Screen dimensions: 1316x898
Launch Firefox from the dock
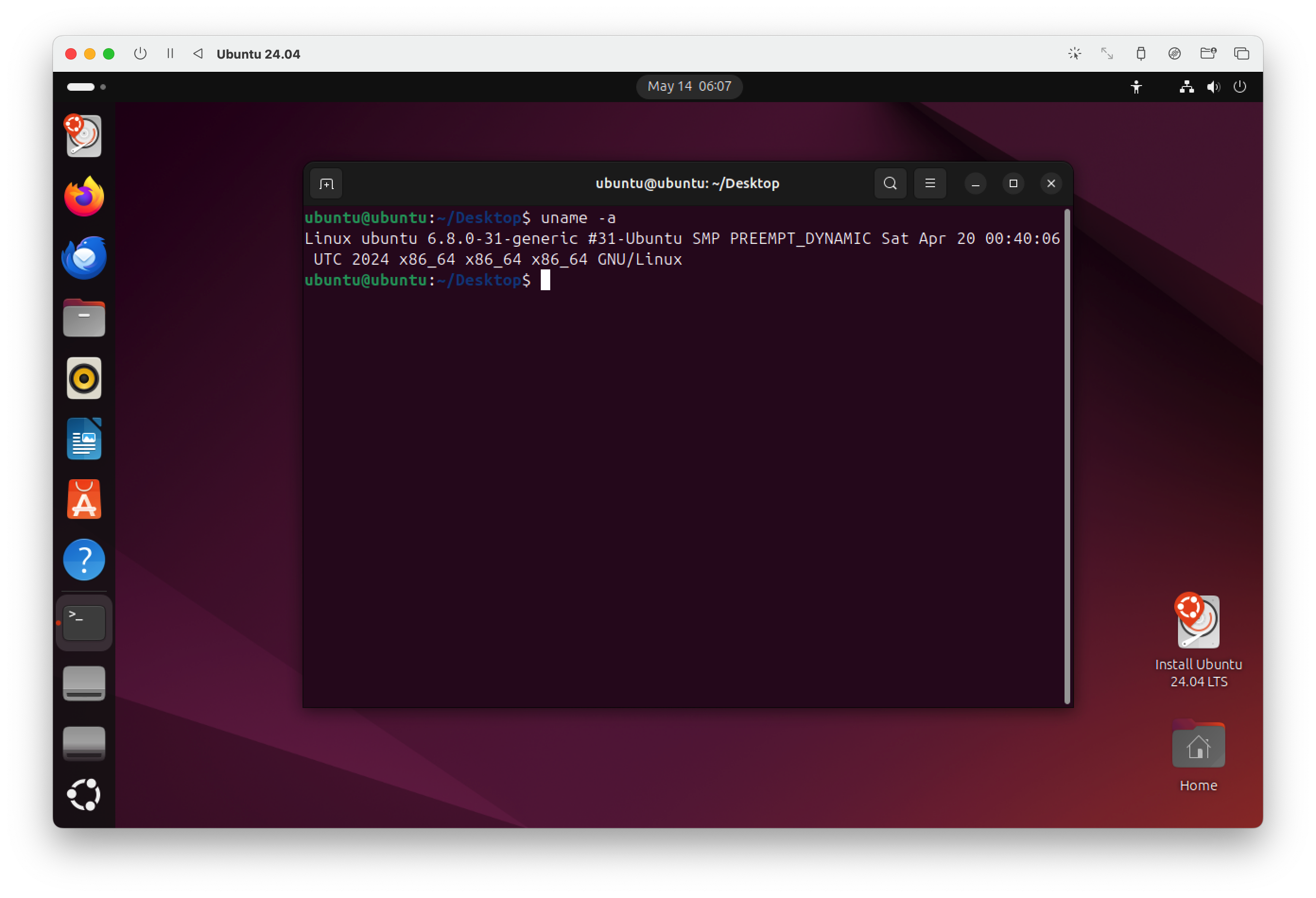[84, 197]
